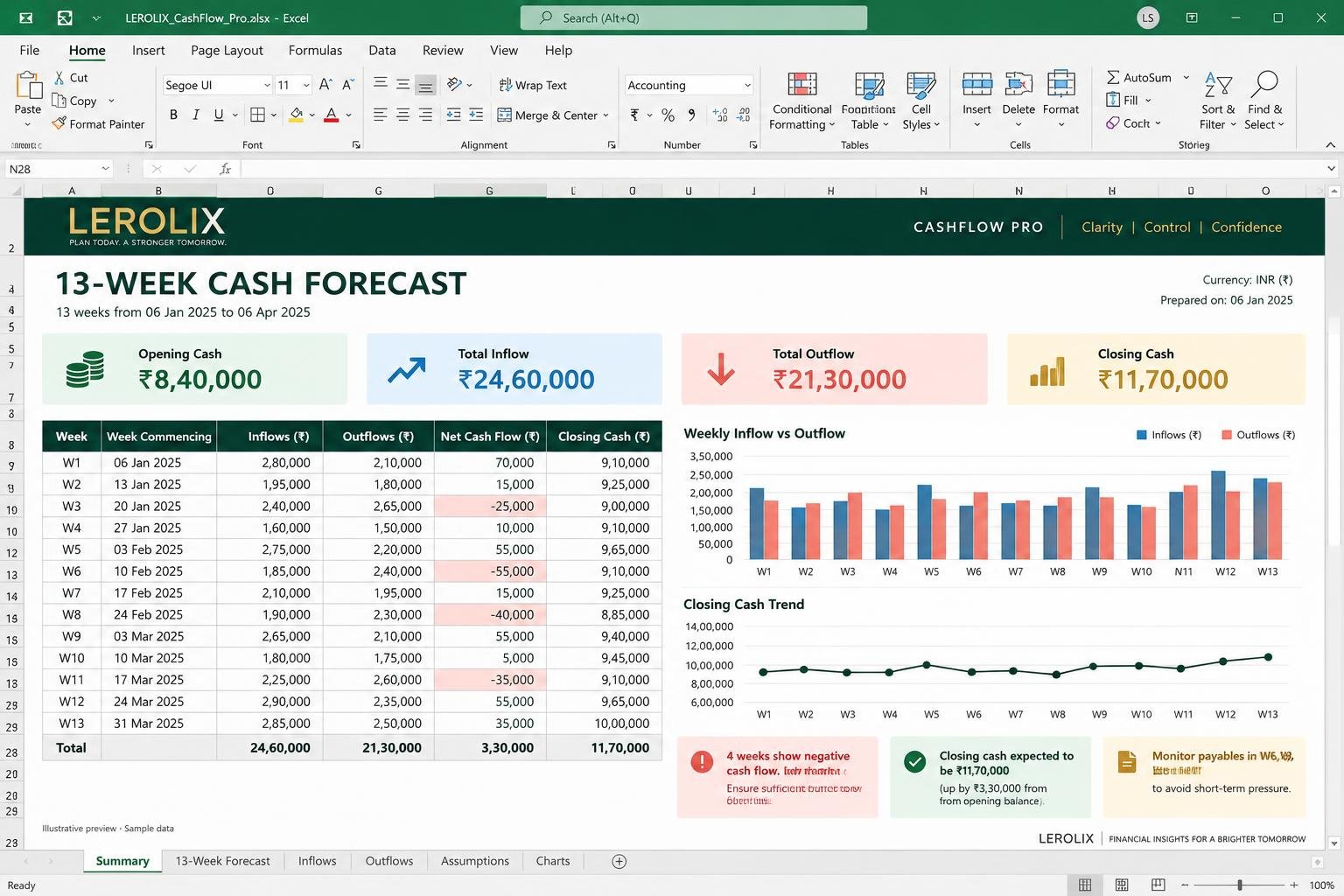Image resolution: width=1344 pixels, height=896 pixels.
Task: Click the Format cells icon
Action: pos(1060,84)
